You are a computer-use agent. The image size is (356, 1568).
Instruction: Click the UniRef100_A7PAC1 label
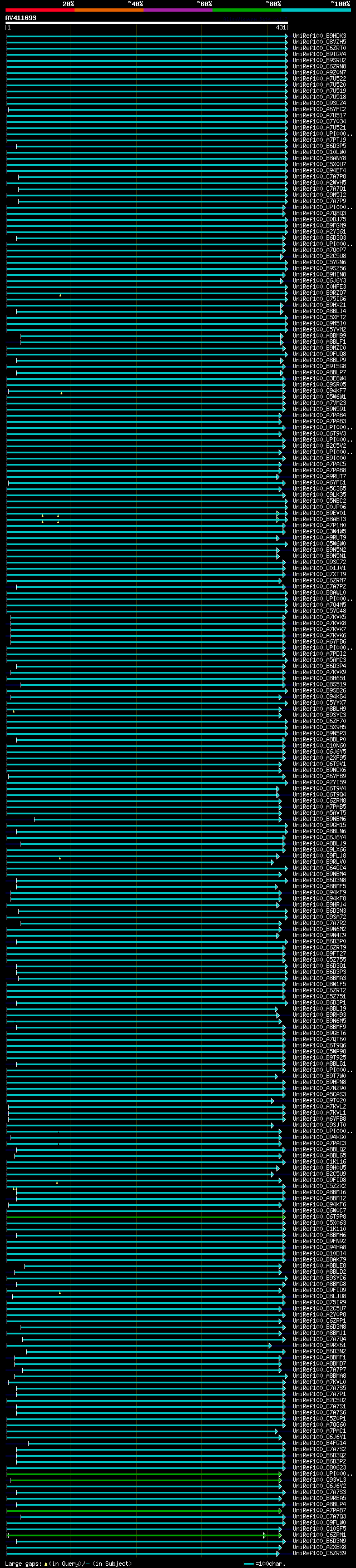(x=319, y=1431)
